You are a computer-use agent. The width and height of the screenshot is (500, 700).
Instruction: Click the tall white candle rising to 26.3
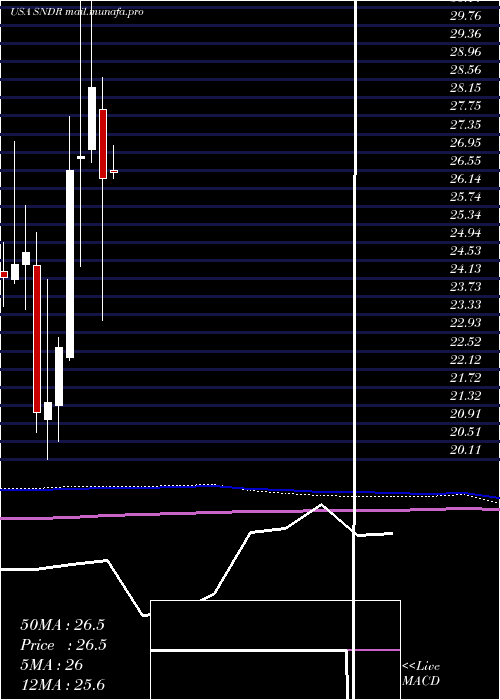pos(70,264)
